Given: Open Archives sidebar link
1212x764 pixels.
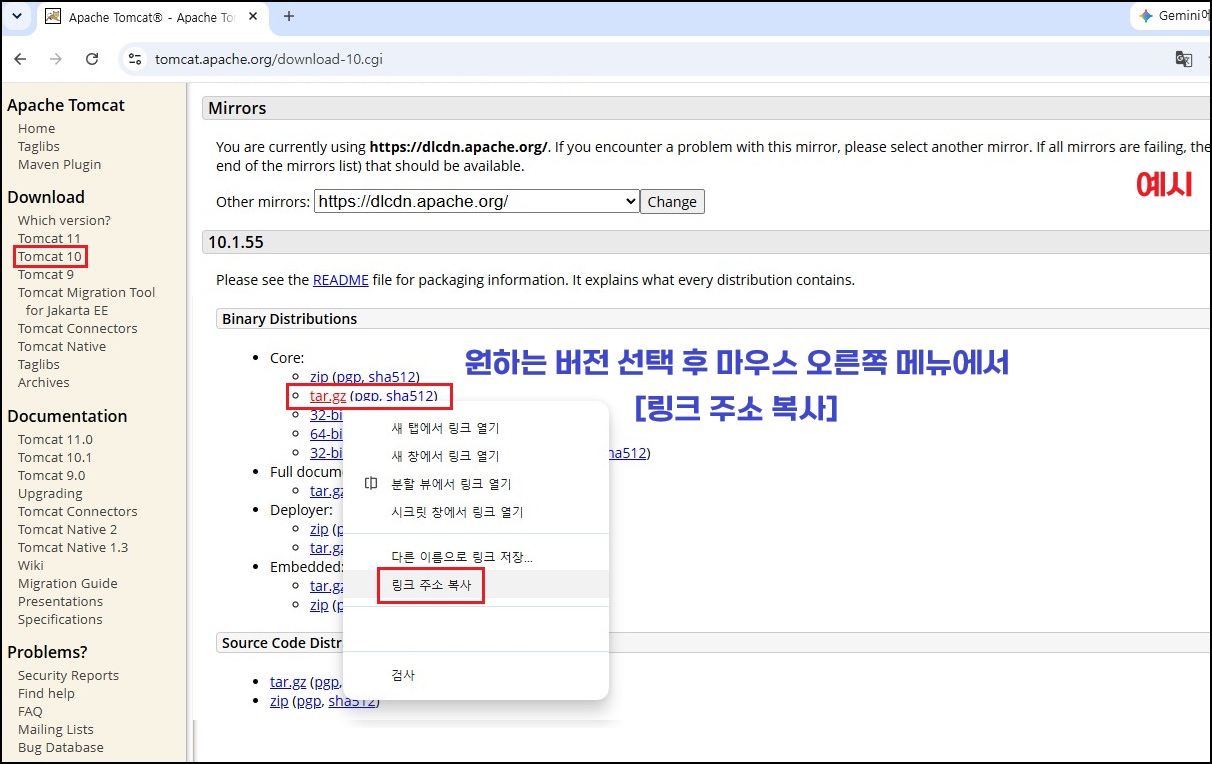Looking at the screenshot, I should 44,382.
